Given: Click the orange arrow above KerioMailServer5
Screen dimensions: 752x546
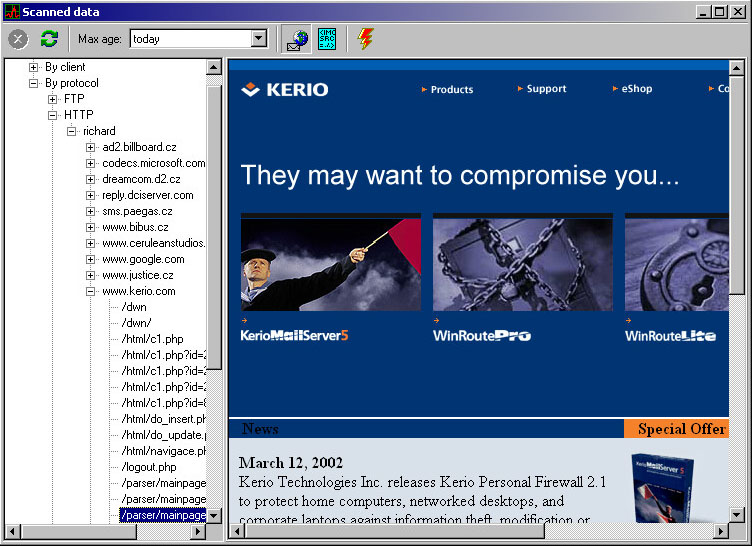Looking at the screenshot, I should [245, 320].
